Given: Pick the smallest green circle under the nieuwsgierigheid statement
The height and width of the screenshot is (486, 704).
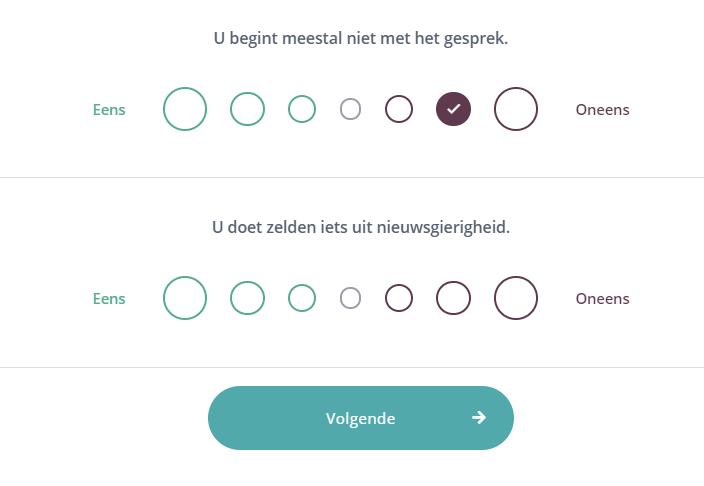Looking at the screenshot, I should point(302,298).
